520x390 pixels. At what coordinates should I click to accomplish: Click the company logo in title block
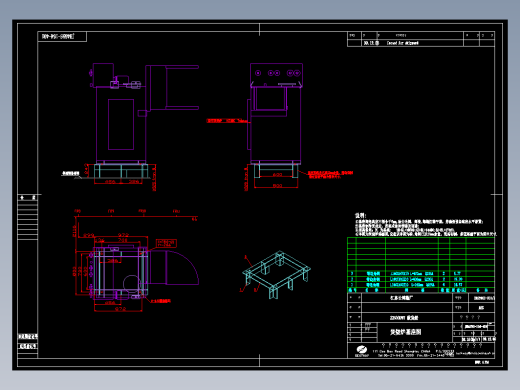pos(362,351)
